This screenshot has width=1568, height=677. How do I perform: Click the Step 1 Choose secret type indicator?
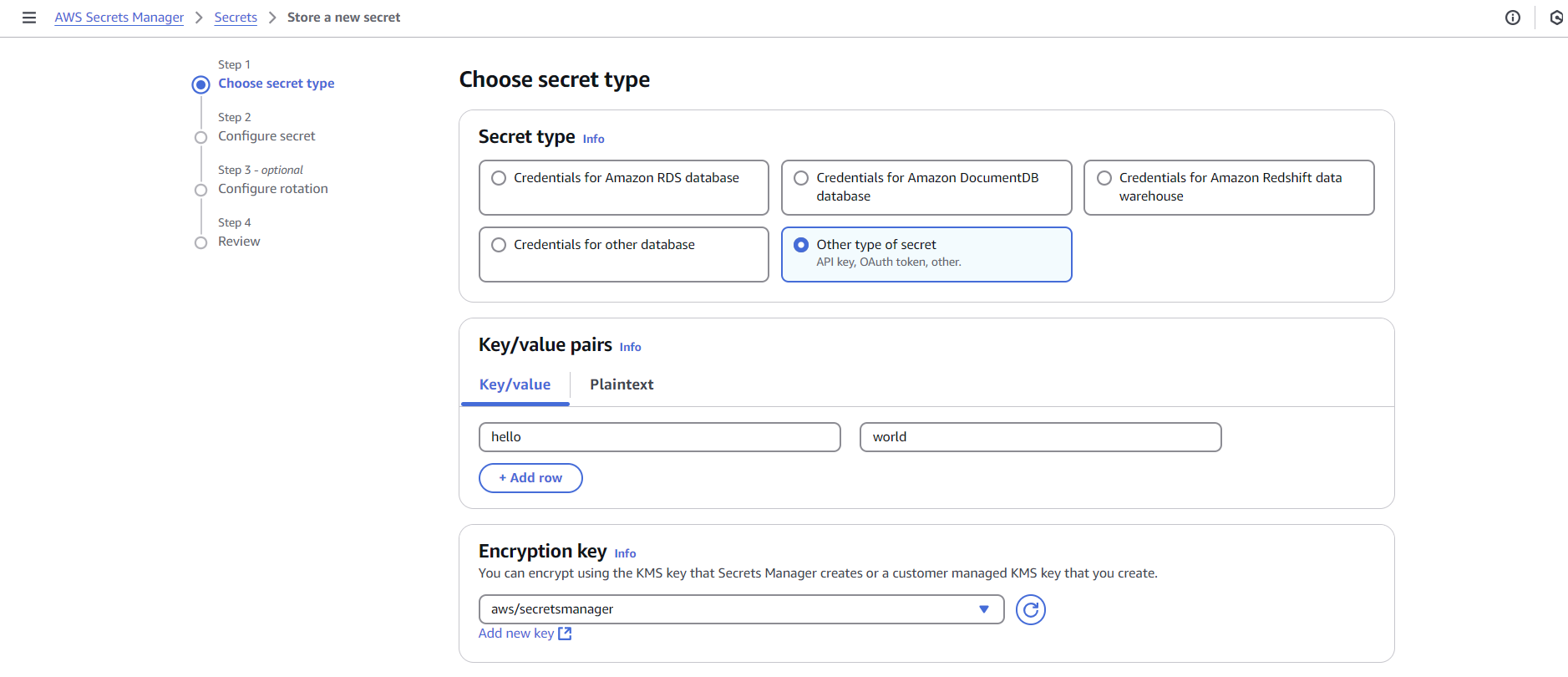click(x=200, y=84)
